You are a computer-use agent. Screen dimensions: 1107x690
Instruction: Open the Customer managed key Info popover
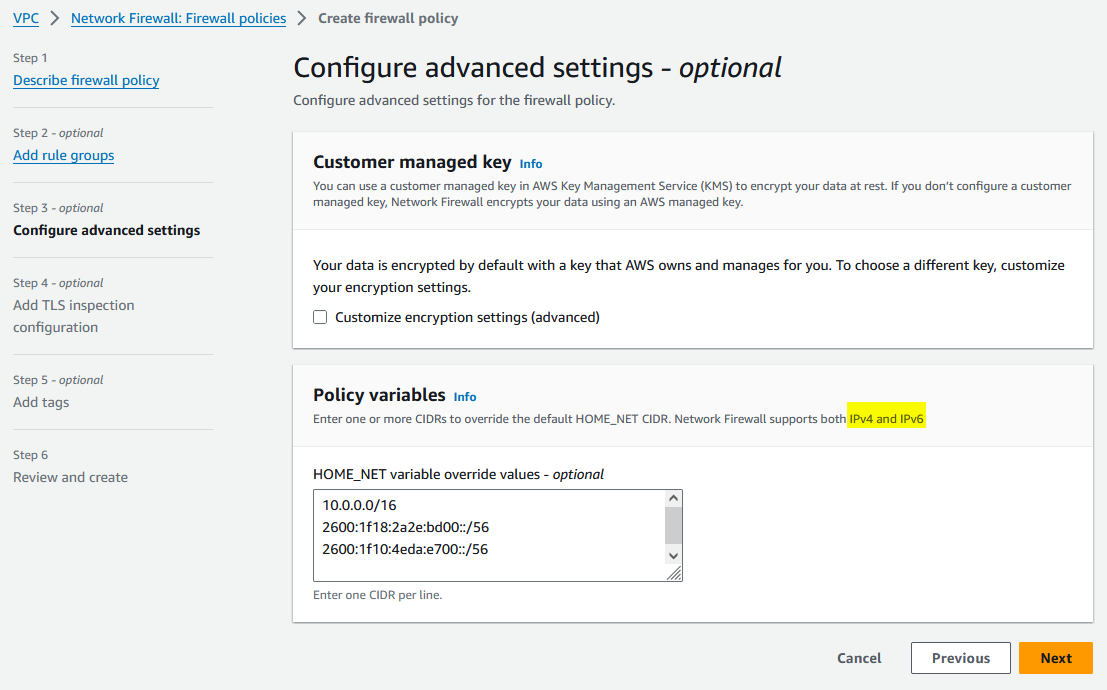[530, 163]
